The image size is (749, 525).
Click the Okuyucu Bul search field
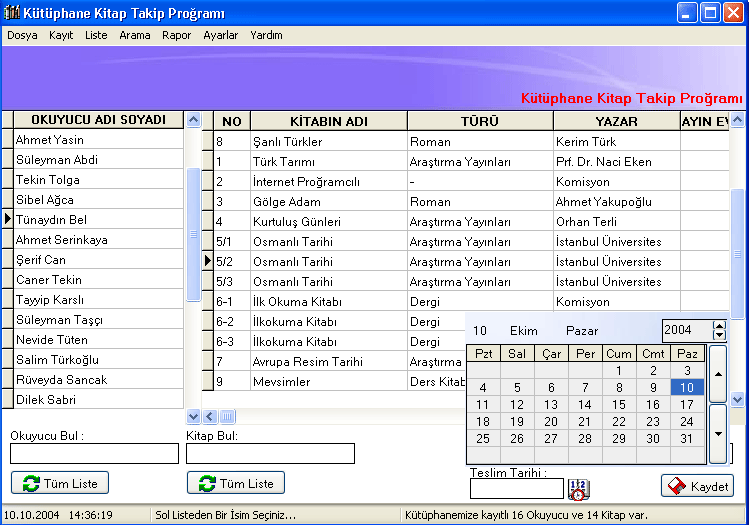point(94,454)
